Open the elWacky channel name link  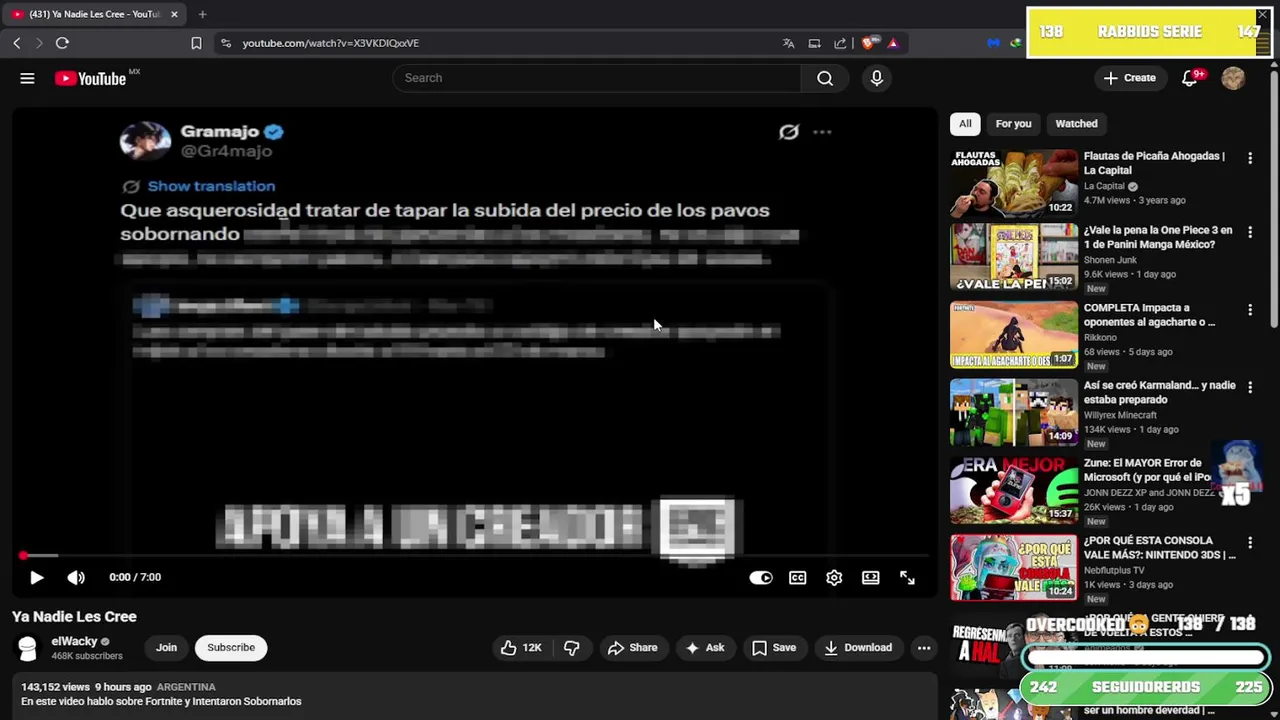click(x=75, y=641)
